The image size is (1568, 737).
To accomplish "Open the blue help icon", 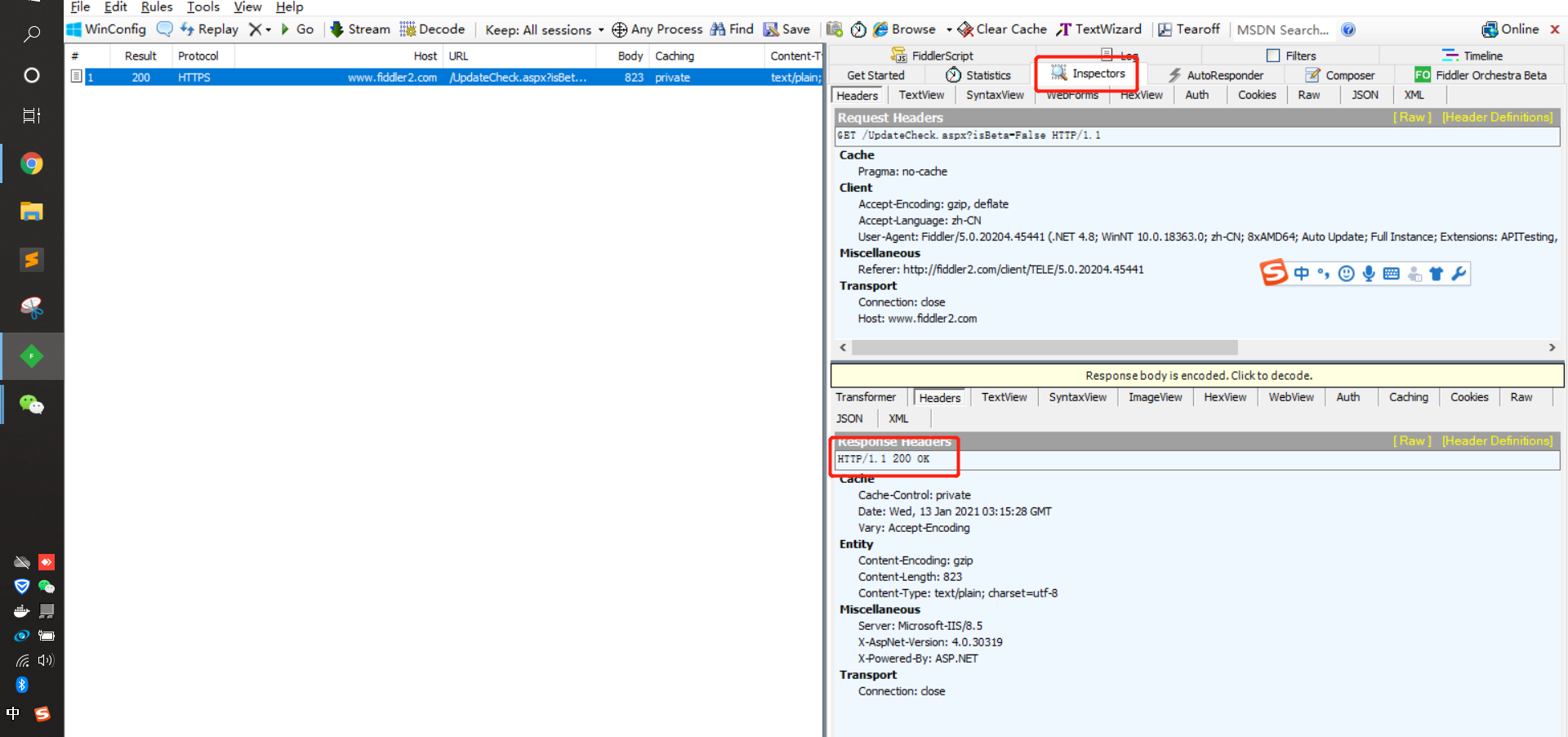I will (1348, 29).
